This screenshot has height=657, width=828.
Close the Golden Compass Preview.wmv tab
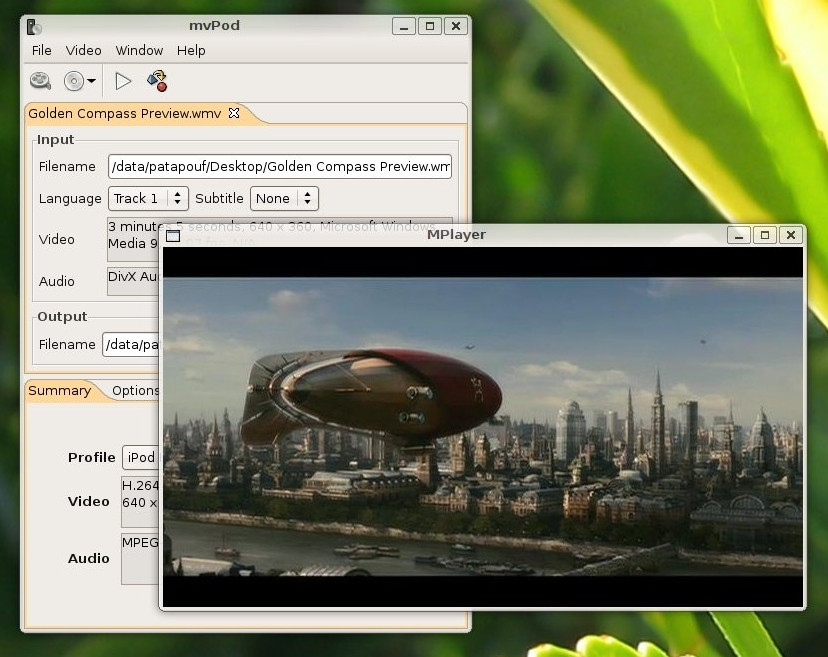pos(234,113)
